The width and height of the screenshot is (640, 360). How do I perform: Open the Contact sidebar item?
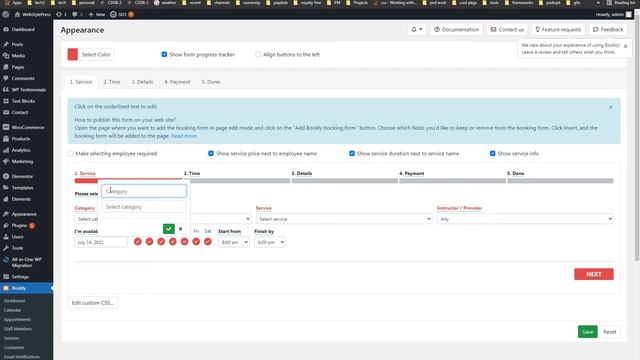pyautogui.click(x=20, y=112)
